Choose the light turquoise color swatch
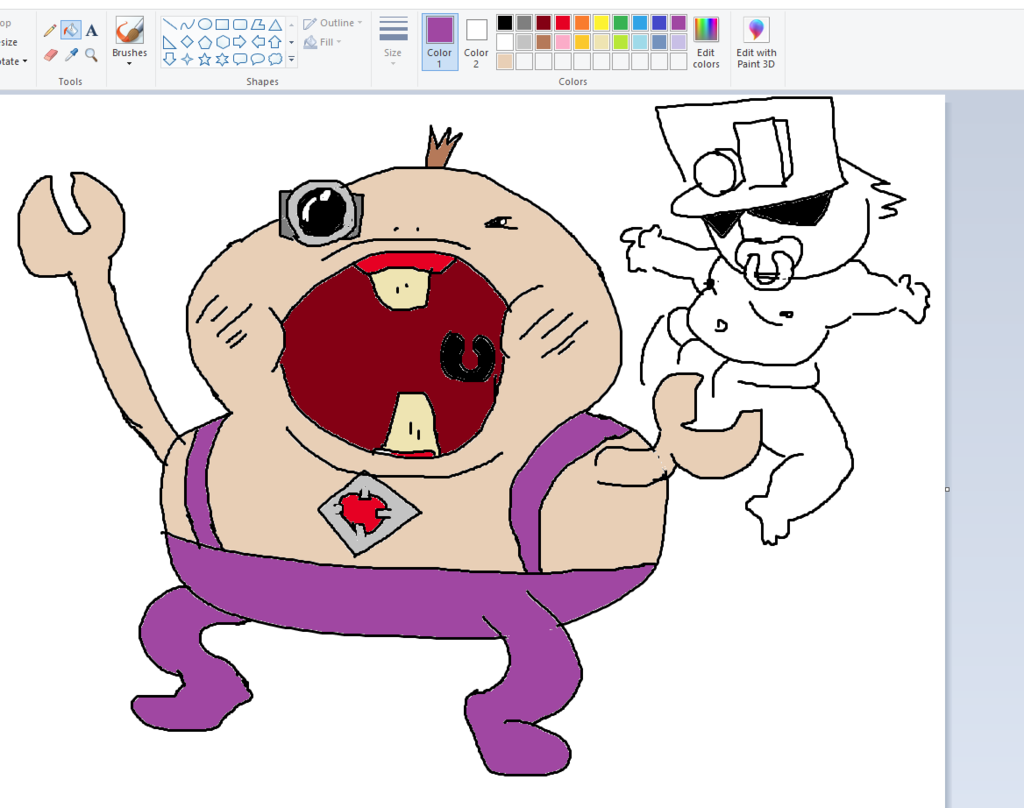The height and width of the screenshot is (808, 1024). click(x=640, y=42)
